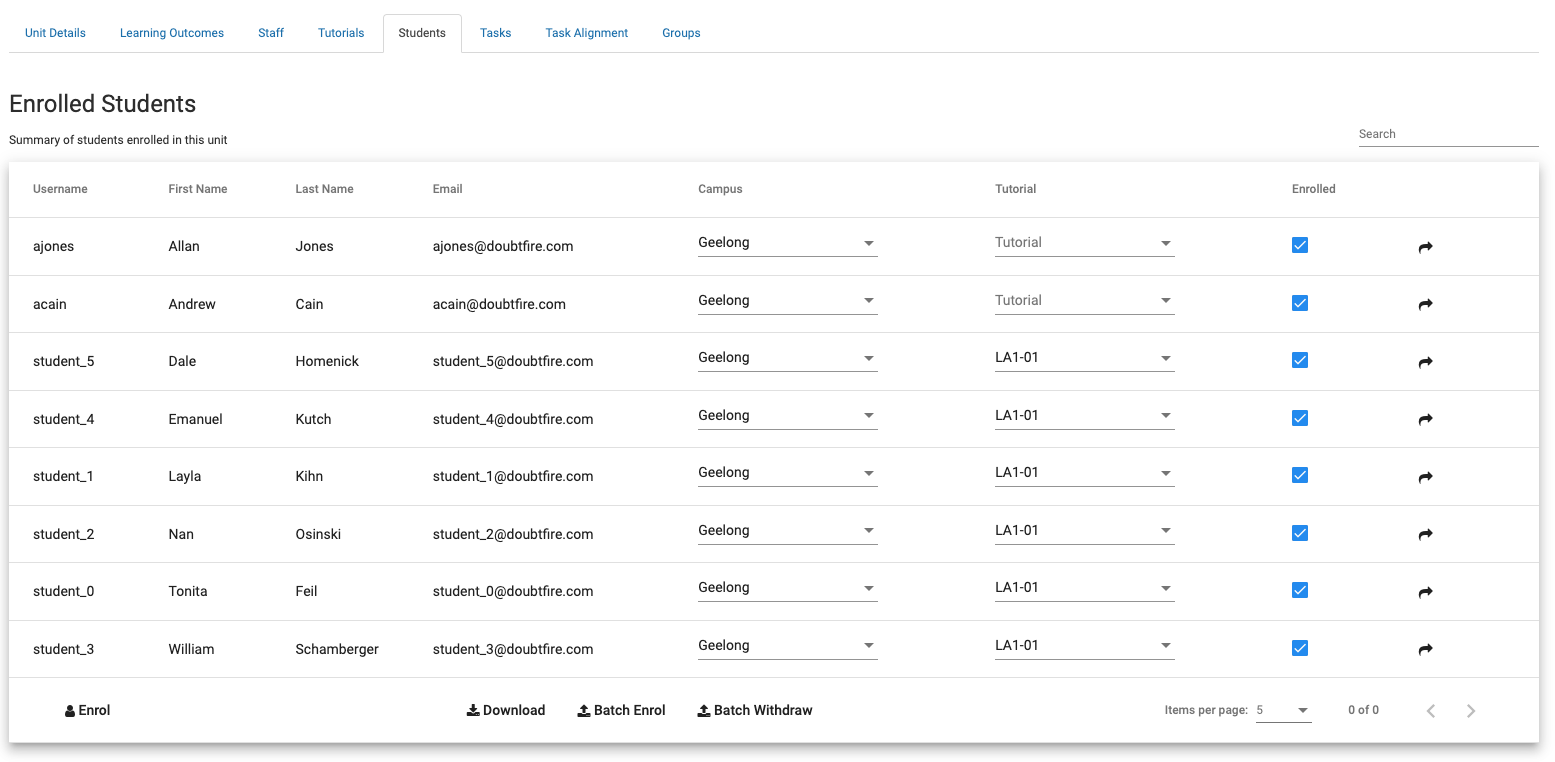
Task: Untick enrolled checkbox for Tonita Feil
Action: (1299, 590)
